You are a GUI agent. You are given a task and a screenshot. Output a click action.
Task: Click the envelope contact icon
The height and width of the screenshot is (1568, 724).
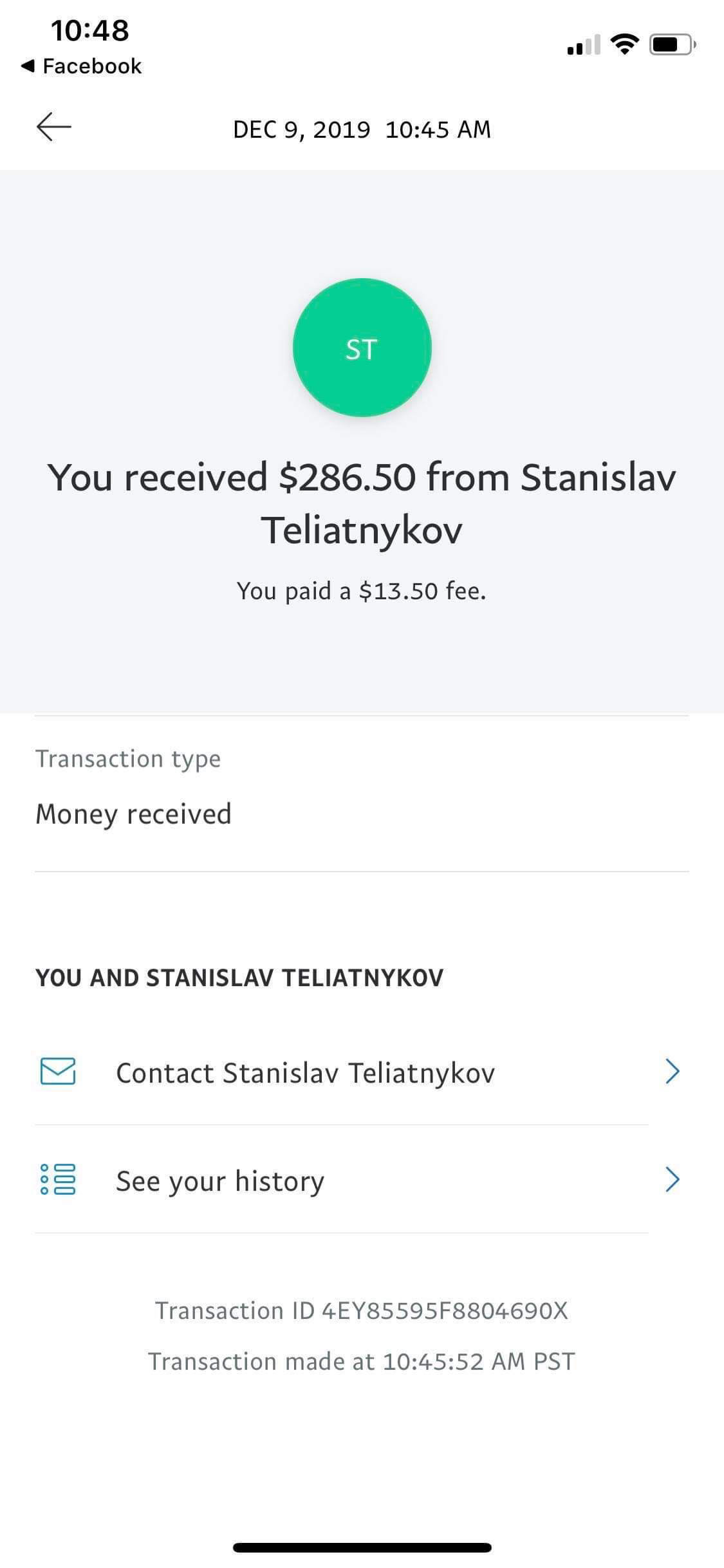tap(58, 1072)
